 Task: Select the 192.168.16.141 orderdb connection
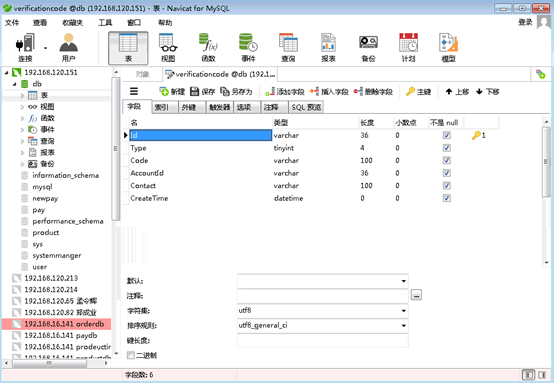point(57,324)
